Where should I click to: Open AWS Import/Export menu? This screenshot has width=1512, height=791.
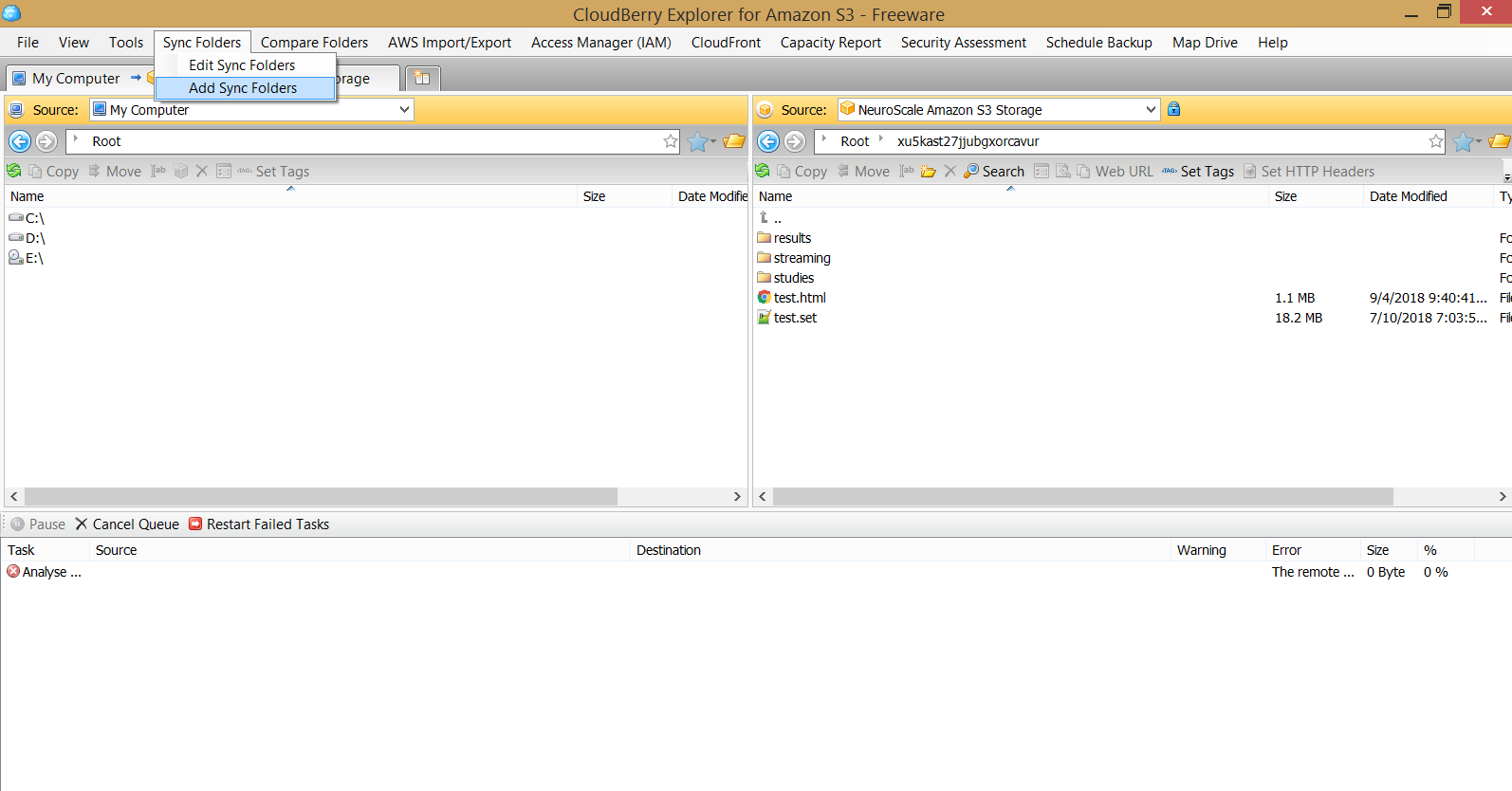[450, 43]
